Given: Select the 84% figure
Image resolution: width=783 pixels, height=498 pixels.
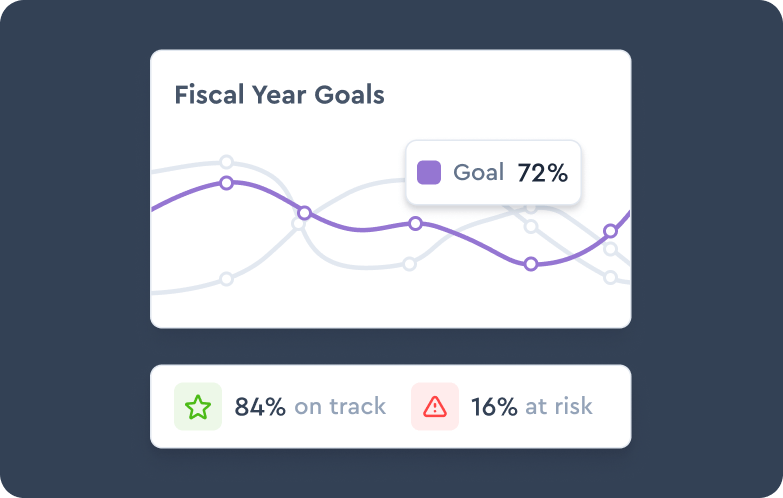Looking at the screenshot, I should point(260,407).
